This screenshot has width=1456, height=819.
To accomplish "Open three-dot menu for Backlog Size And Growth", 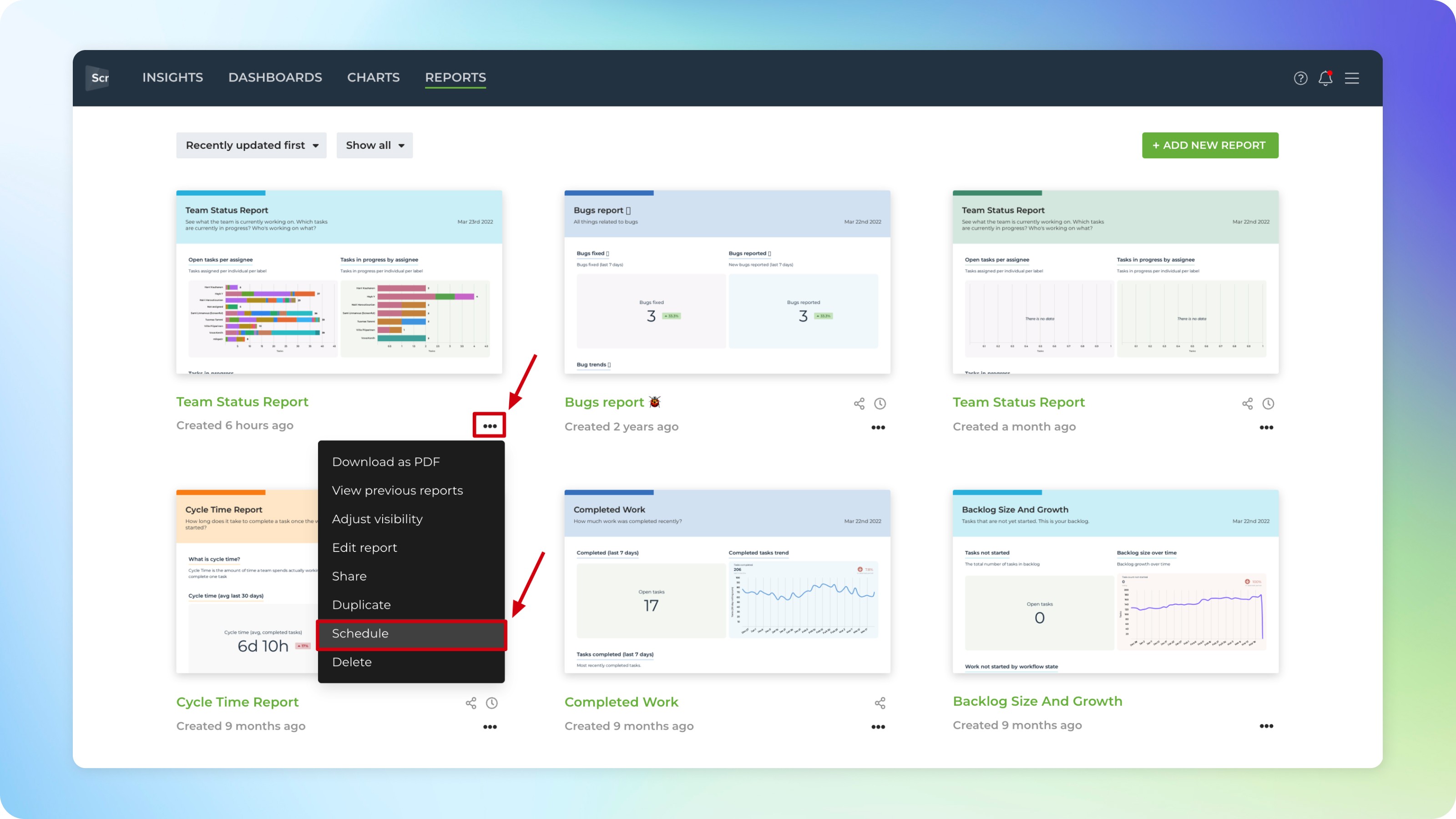I will [1266, 726].
